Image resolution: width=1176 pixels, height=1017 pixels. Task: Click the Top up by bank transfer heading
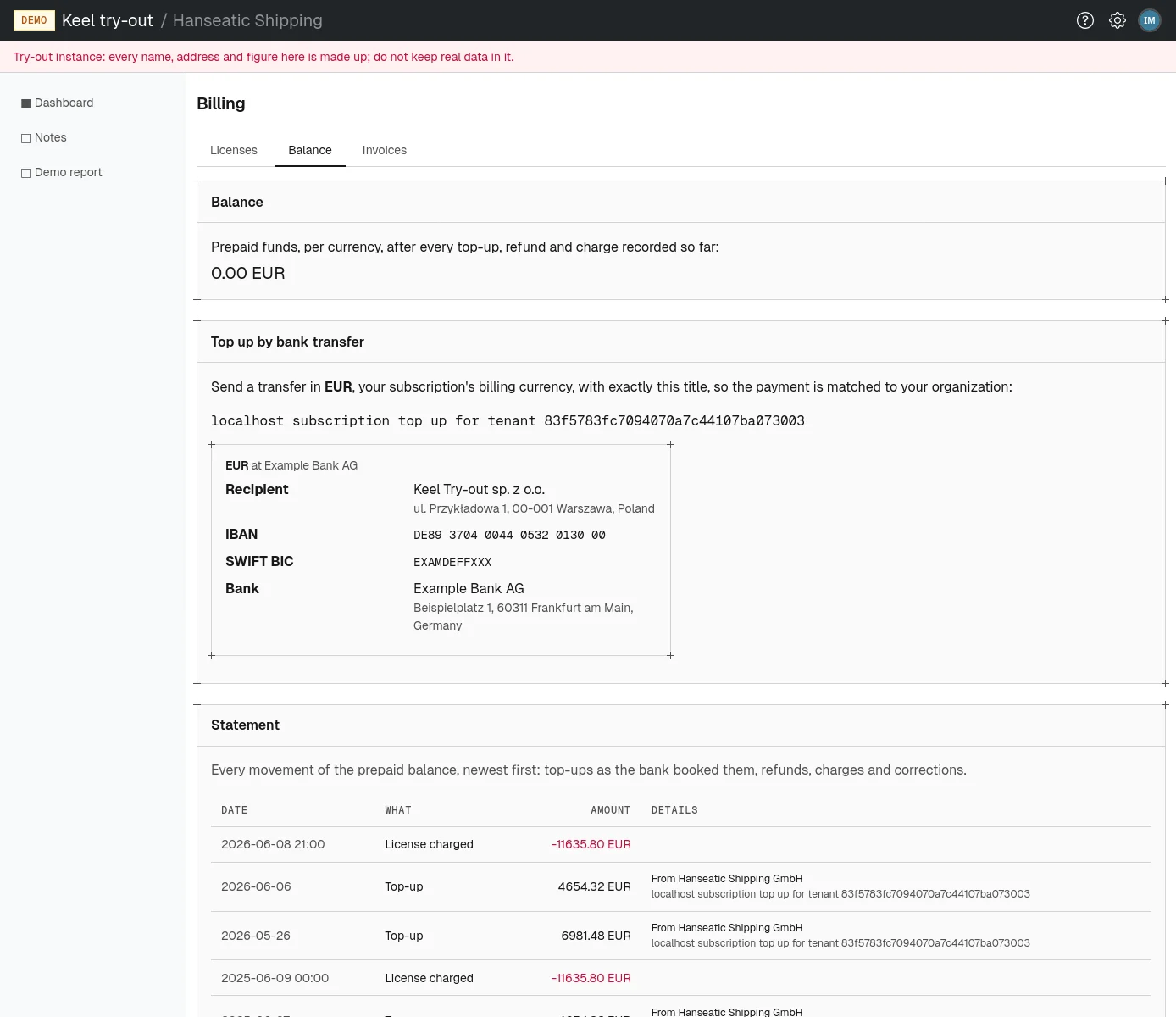tap(287, 342)
